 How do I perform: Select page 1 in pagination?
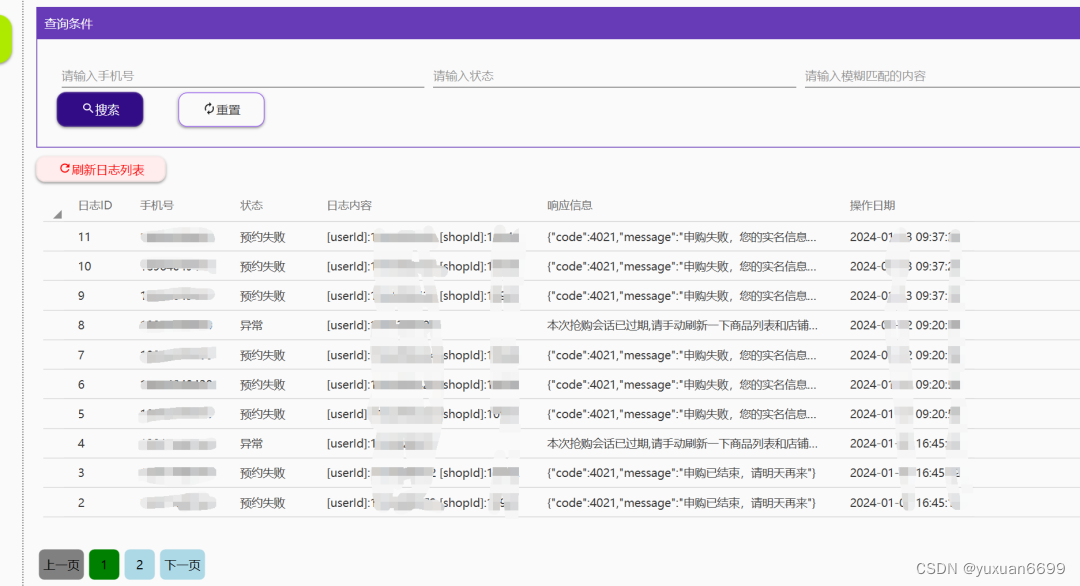tap(104, 565)
